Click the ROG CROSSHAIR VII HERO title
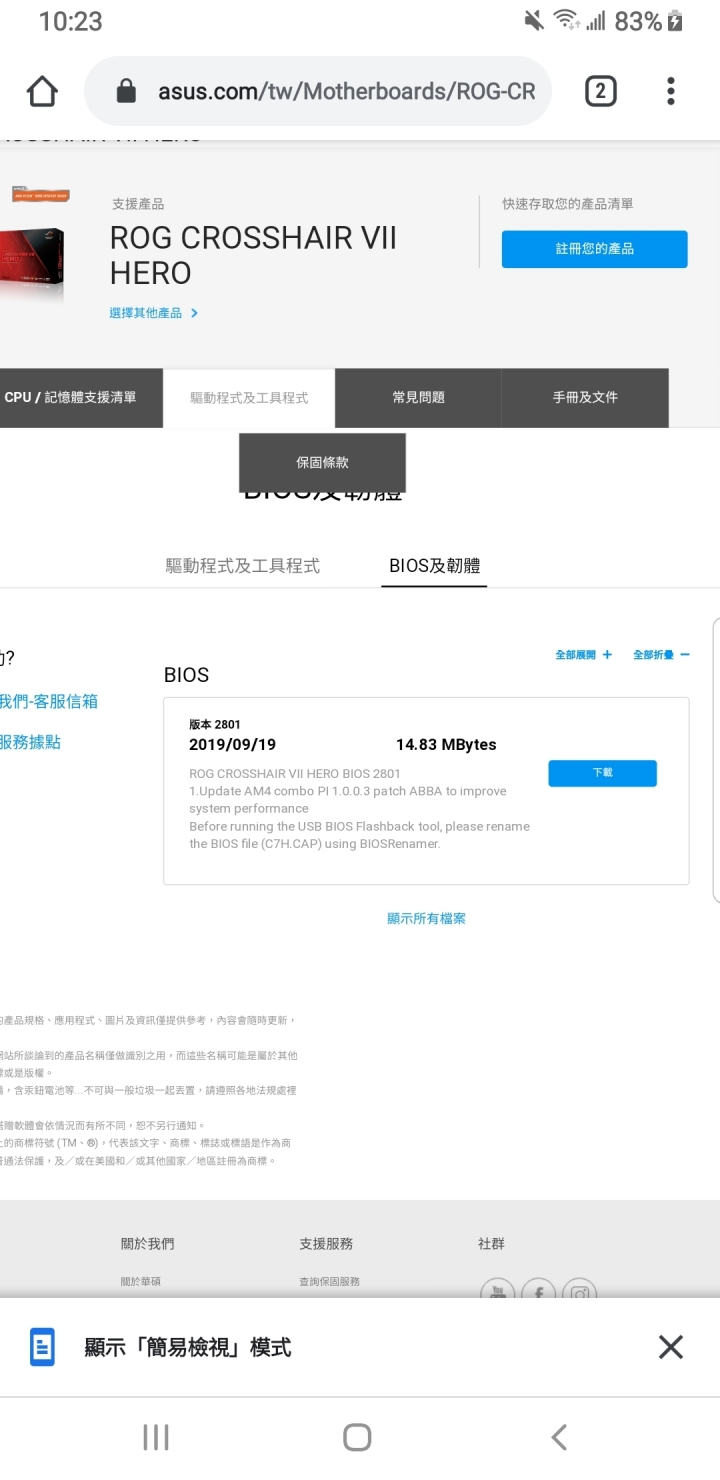 (253, 255)
